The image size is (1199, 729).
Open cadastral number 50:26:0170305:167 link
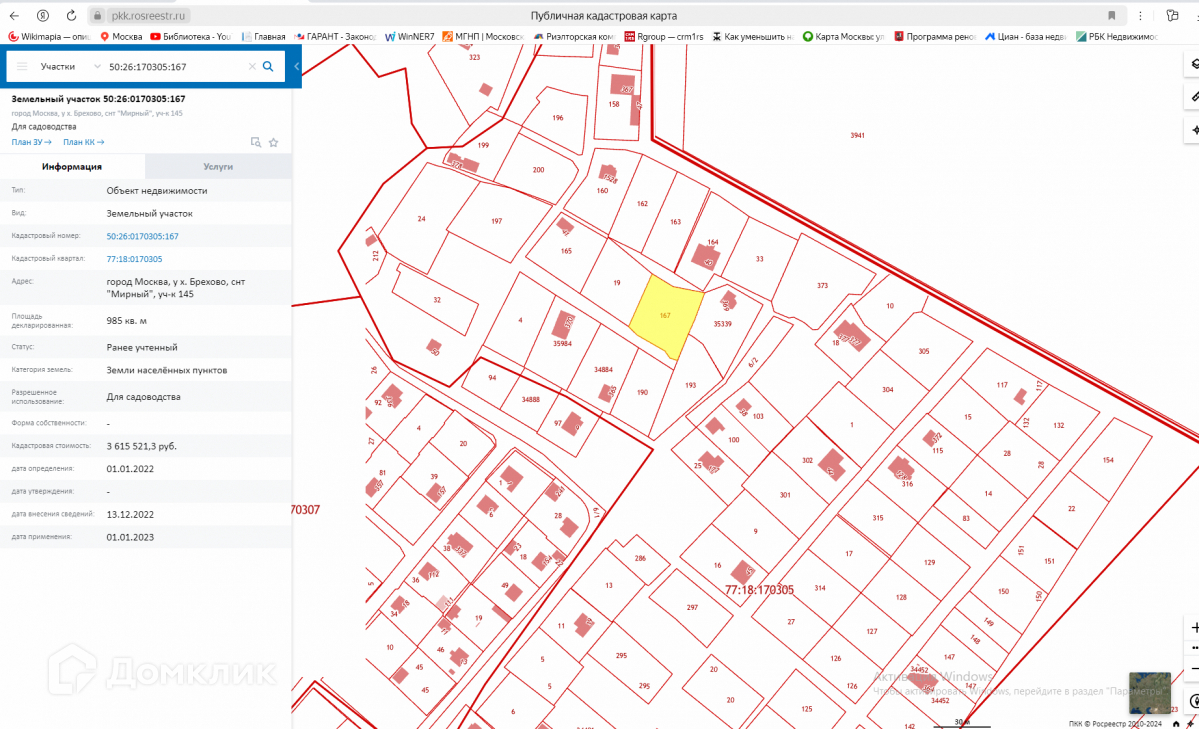tap(142, 236)
